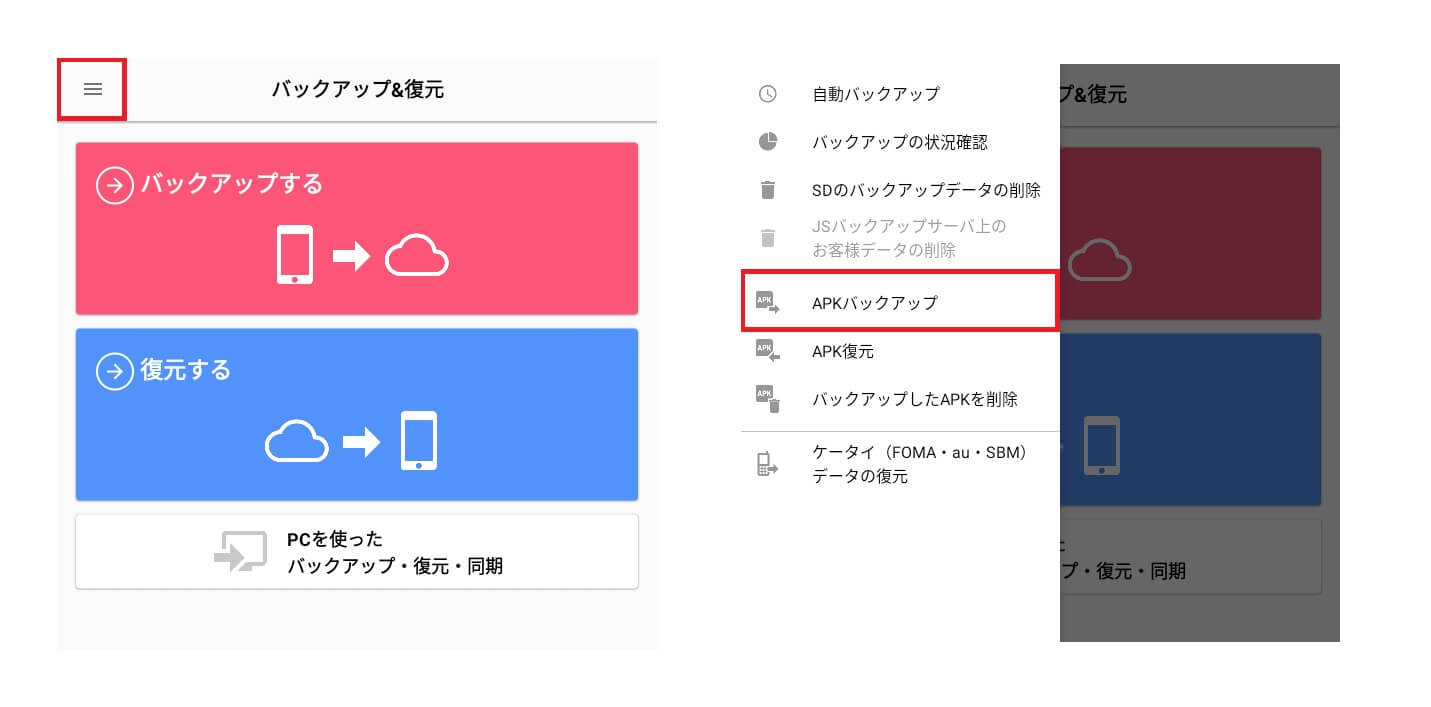The image size is (1431, 707).
Task: Click the feature phone data restore icon
Action: pyautogui.click(x=767, y=465)
